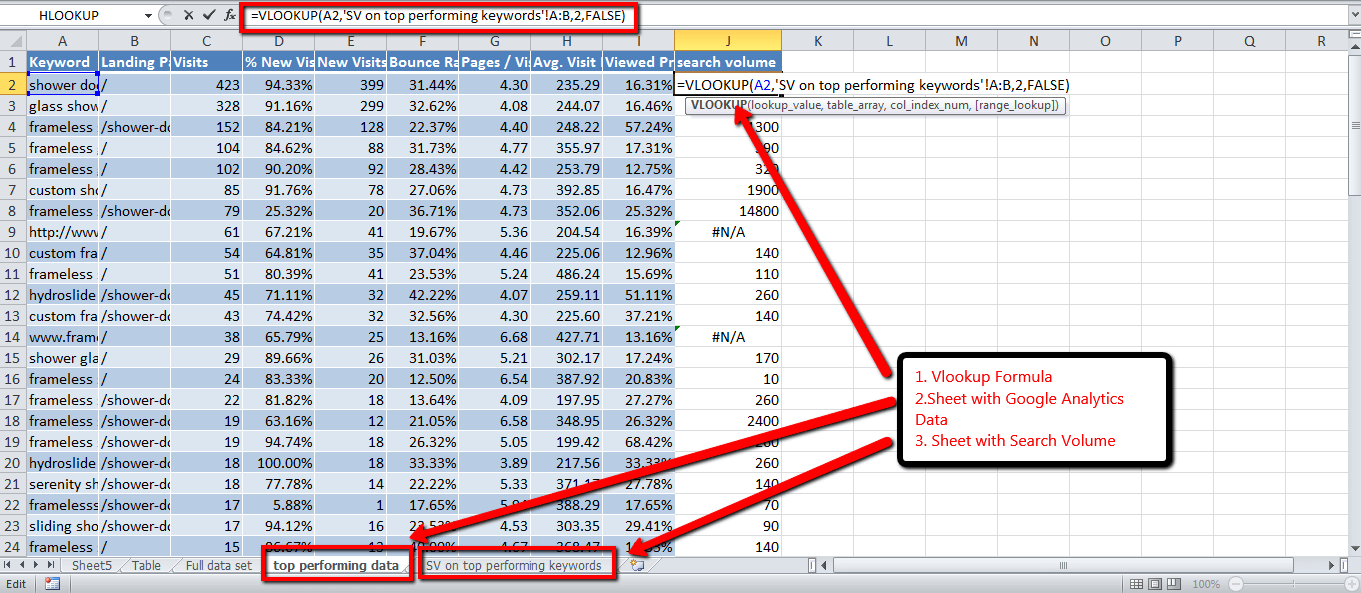Image resolution: width=1361 pixels, height=593 pixels.
Task: Select the "http://www" keyword cell
Action: click(x=62, y=232)
